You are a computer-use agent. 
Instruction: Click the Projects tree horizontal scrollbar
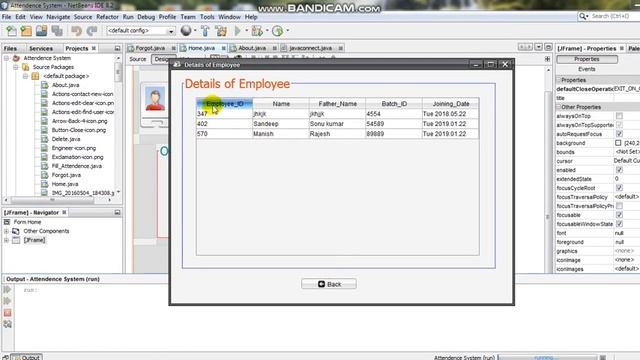point(52,200)
